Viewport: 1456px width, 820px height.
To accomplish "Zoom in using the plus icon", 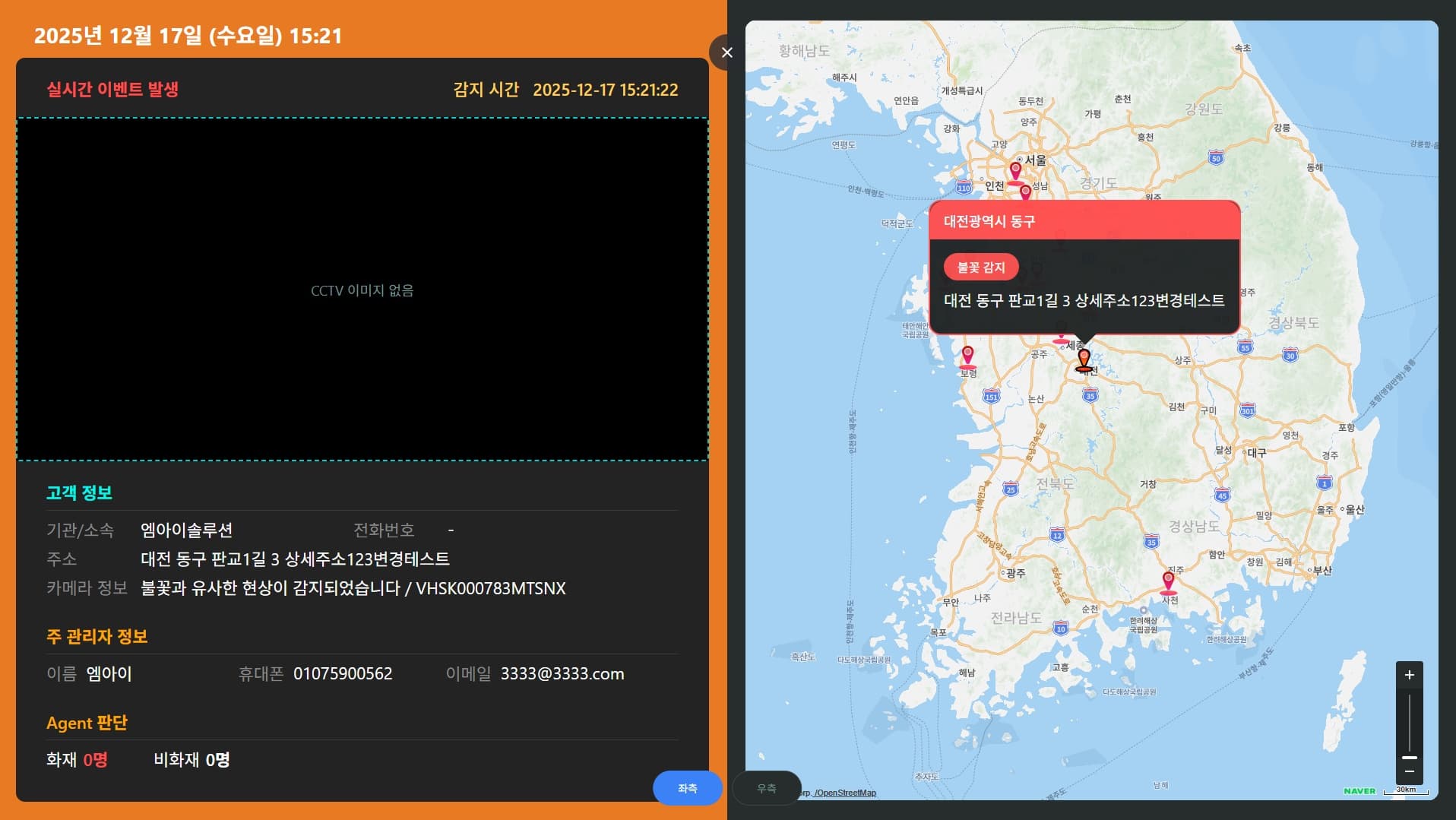I will 1410,674.
